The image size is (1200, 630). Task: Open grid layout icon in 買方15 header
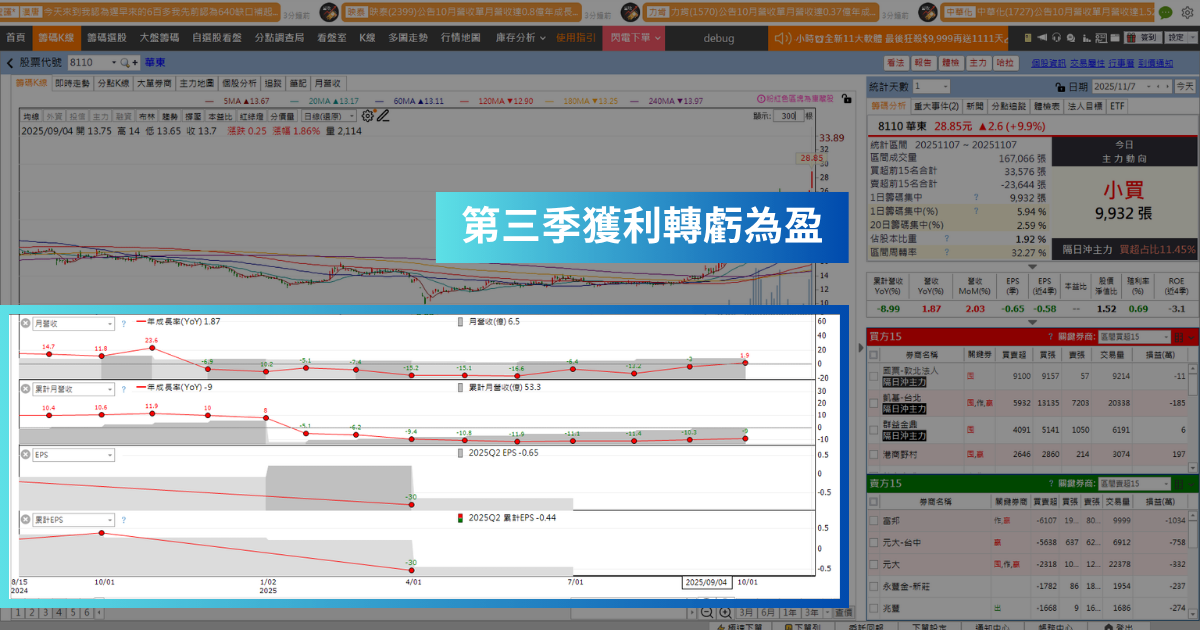[x=1181, y=337]
